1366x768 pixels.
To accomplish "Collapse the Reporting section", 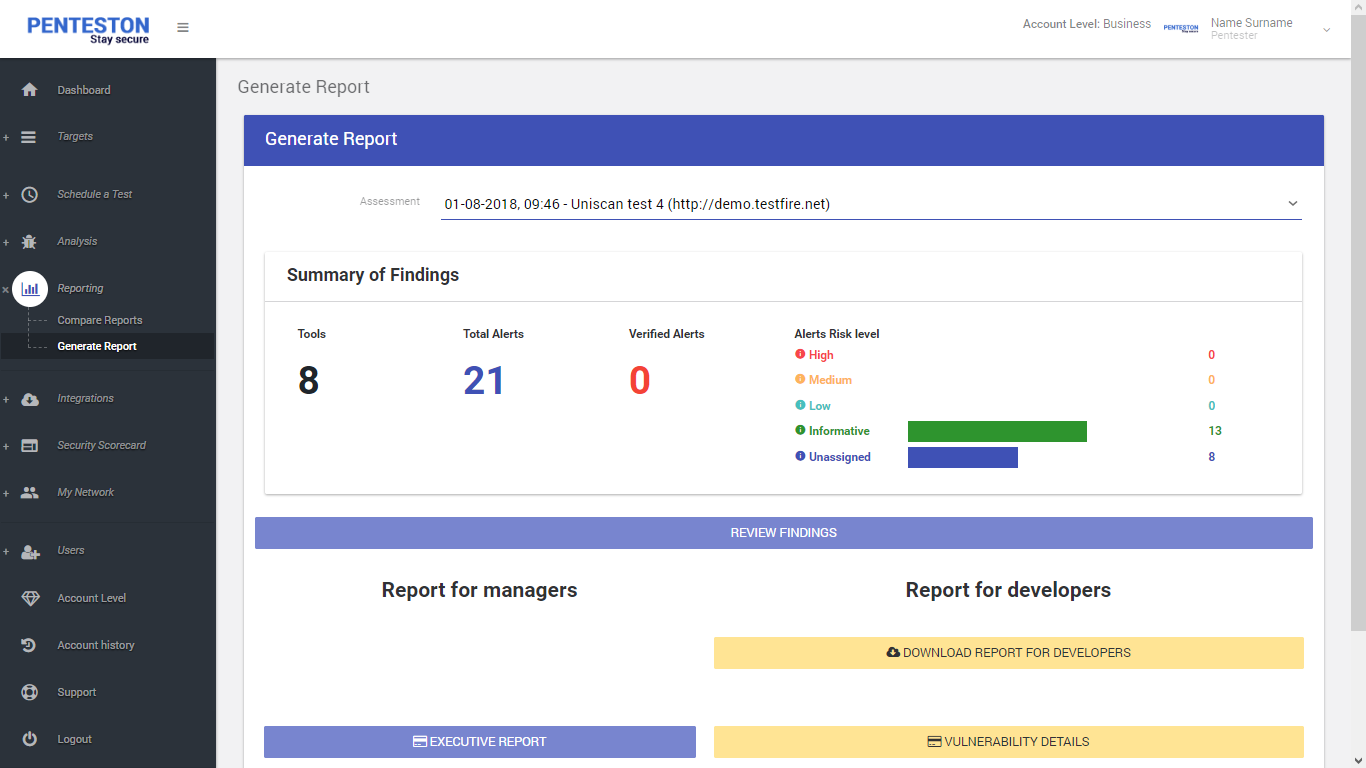I will coord(6,289).
